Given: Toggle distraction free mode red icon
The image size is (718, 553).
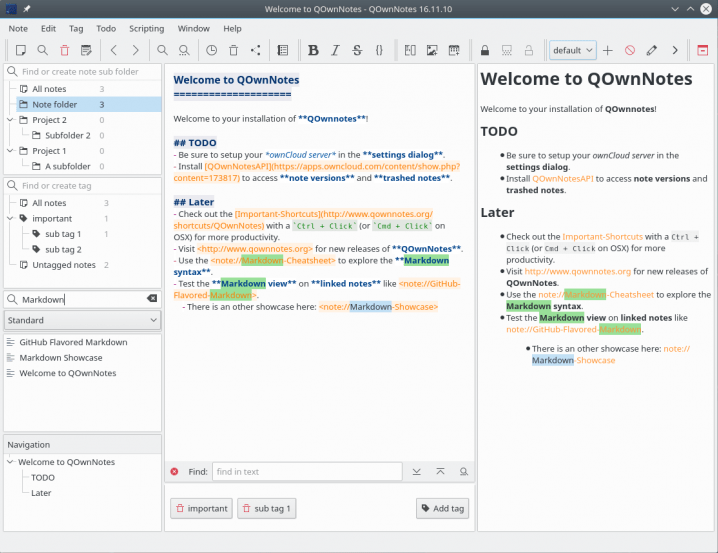Looking at the screenshot, I should click(x=702, y=50).
